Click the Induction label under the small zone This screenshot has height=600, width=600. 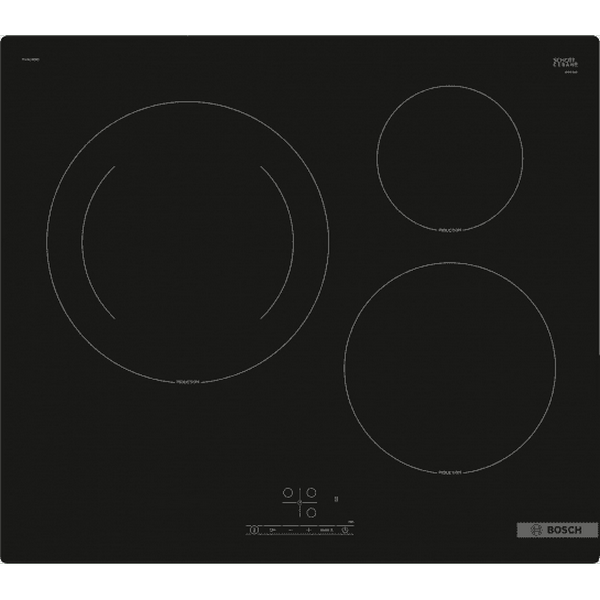[x=450, y=230]
